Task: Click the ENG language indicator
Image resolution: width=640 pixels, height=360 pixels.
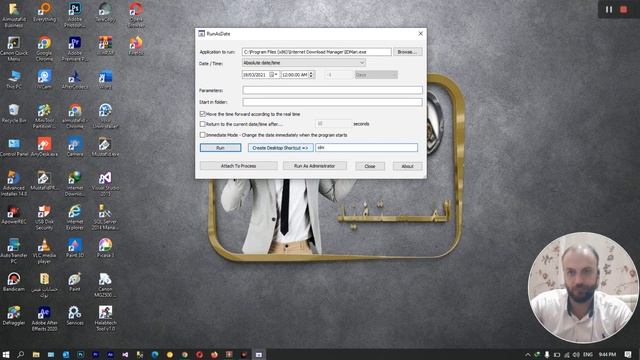Action: click(588, 354)
